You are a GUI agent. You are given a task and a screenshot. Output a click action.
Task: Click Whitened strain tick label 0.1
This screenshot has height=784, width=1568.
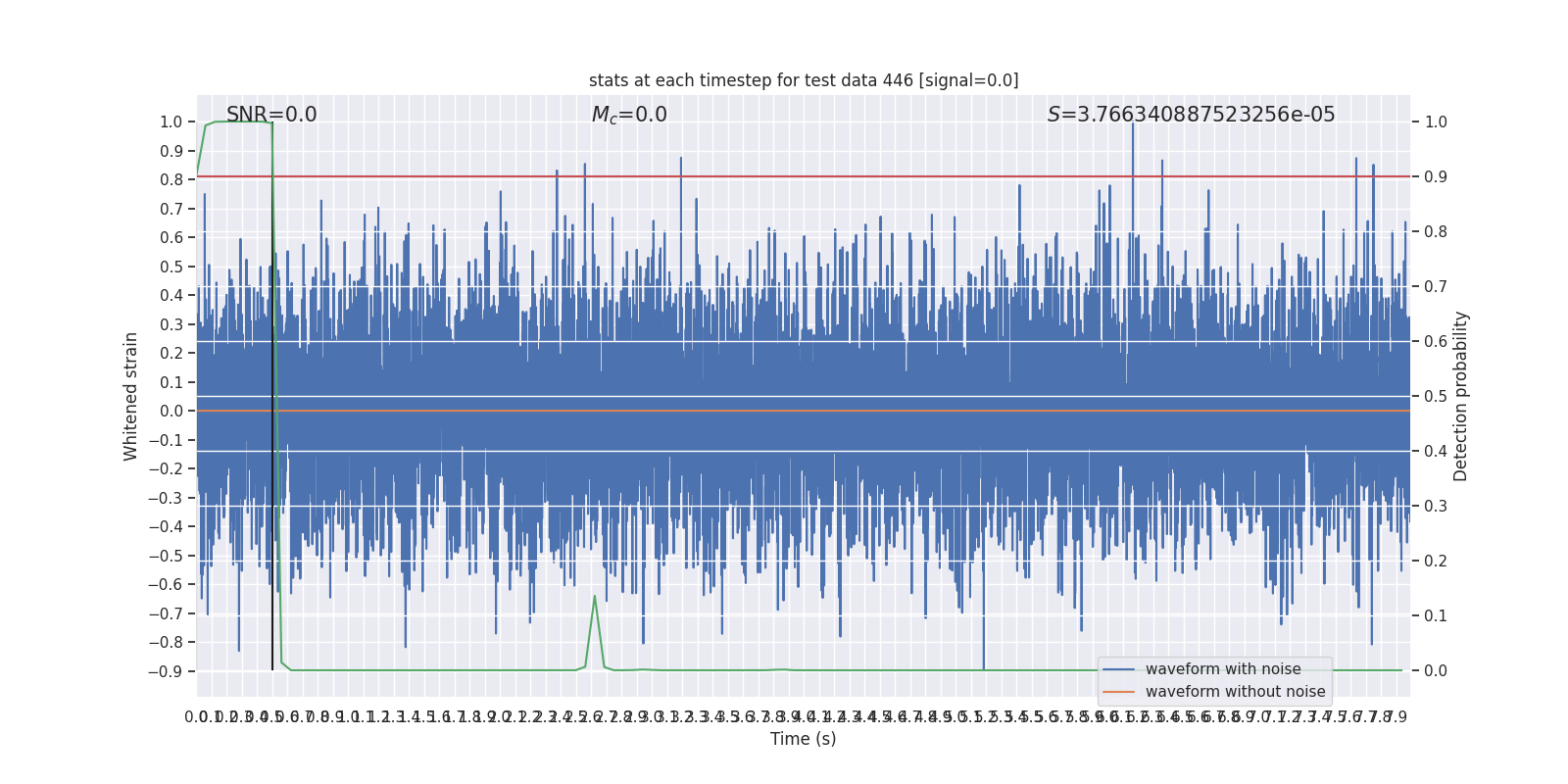point(171,382)
